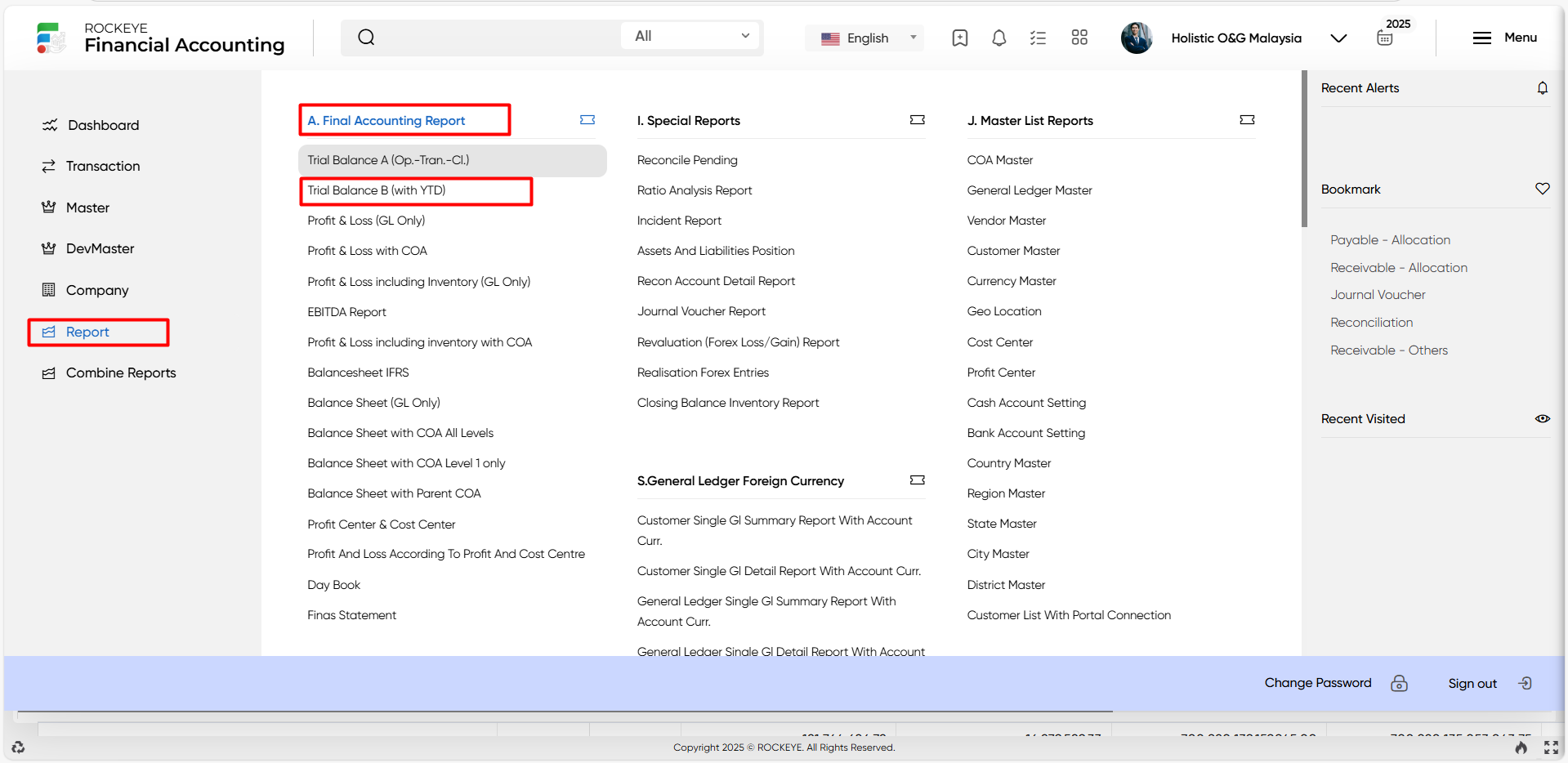Open the 2025 calendar year icon
This screenshot has height=763, width=1568.
click(x=1385, y=38)
